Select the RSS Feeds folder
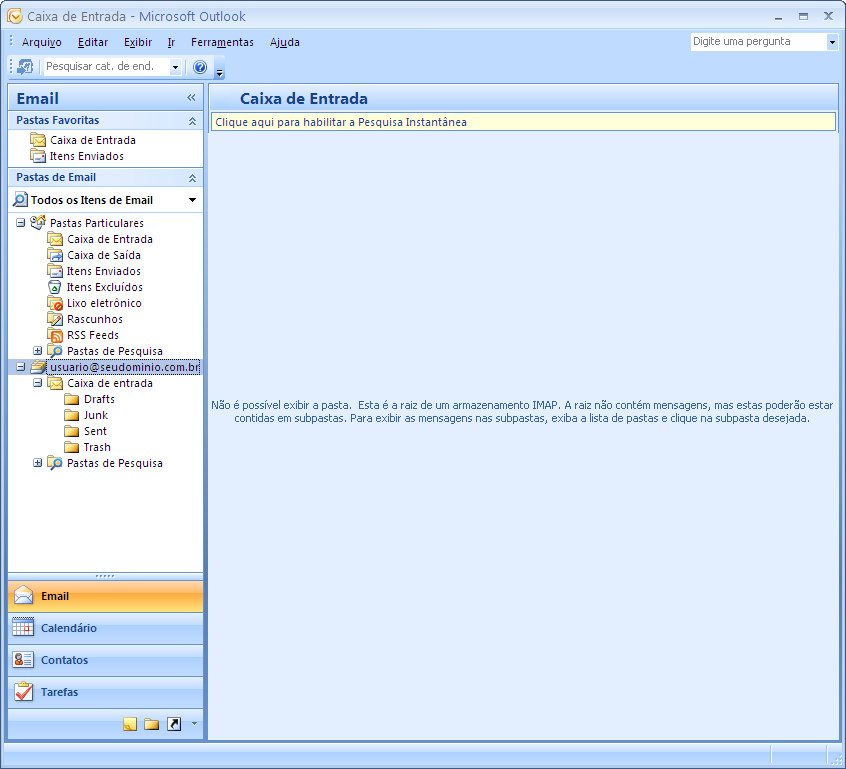The image size is (846, 769). (92, 335)
